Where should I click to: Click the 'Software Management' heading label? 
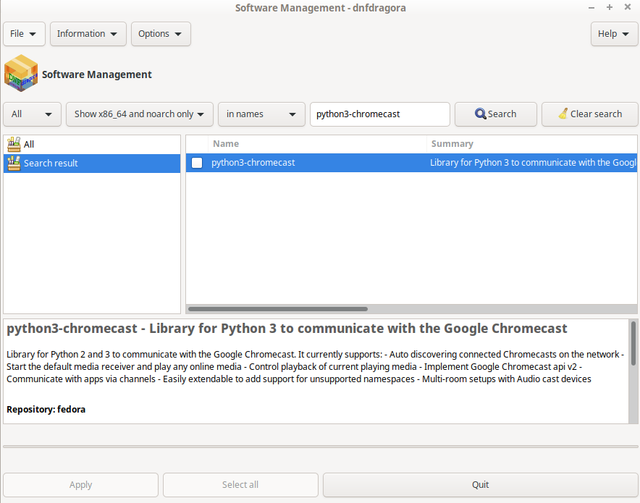97,74
